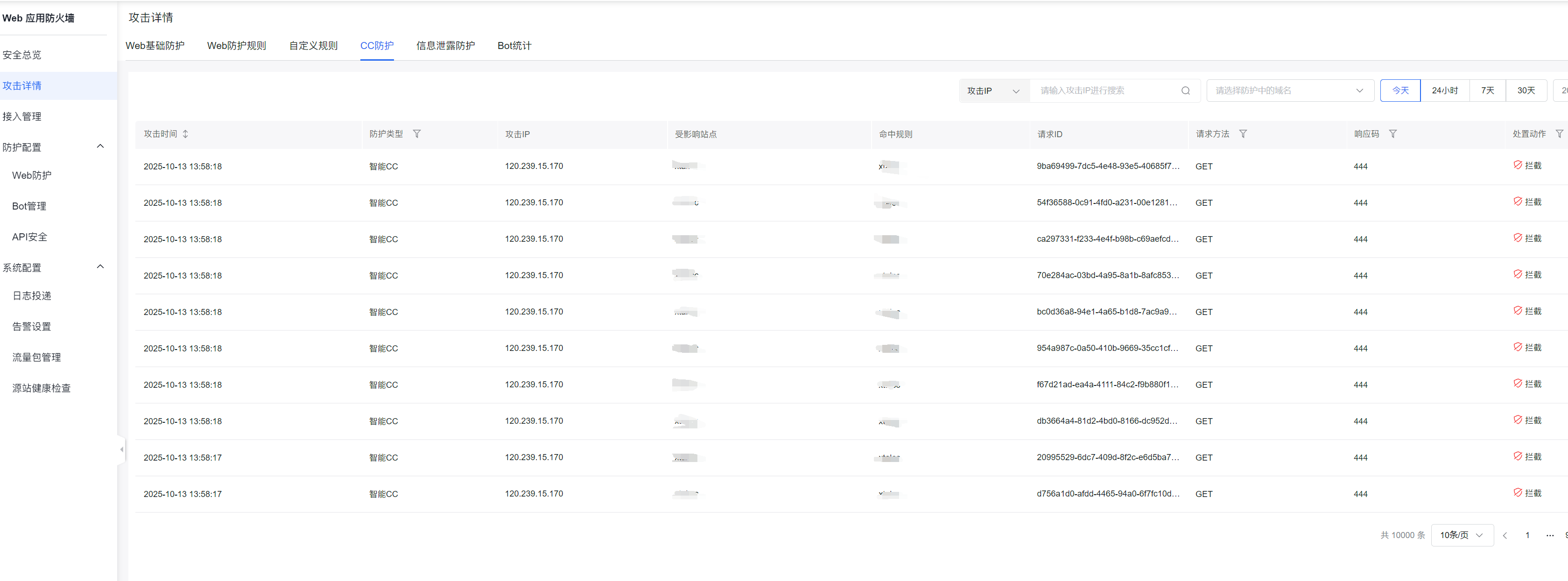
Task: Select the 24小时 time range
Action: coord(1444,91)
